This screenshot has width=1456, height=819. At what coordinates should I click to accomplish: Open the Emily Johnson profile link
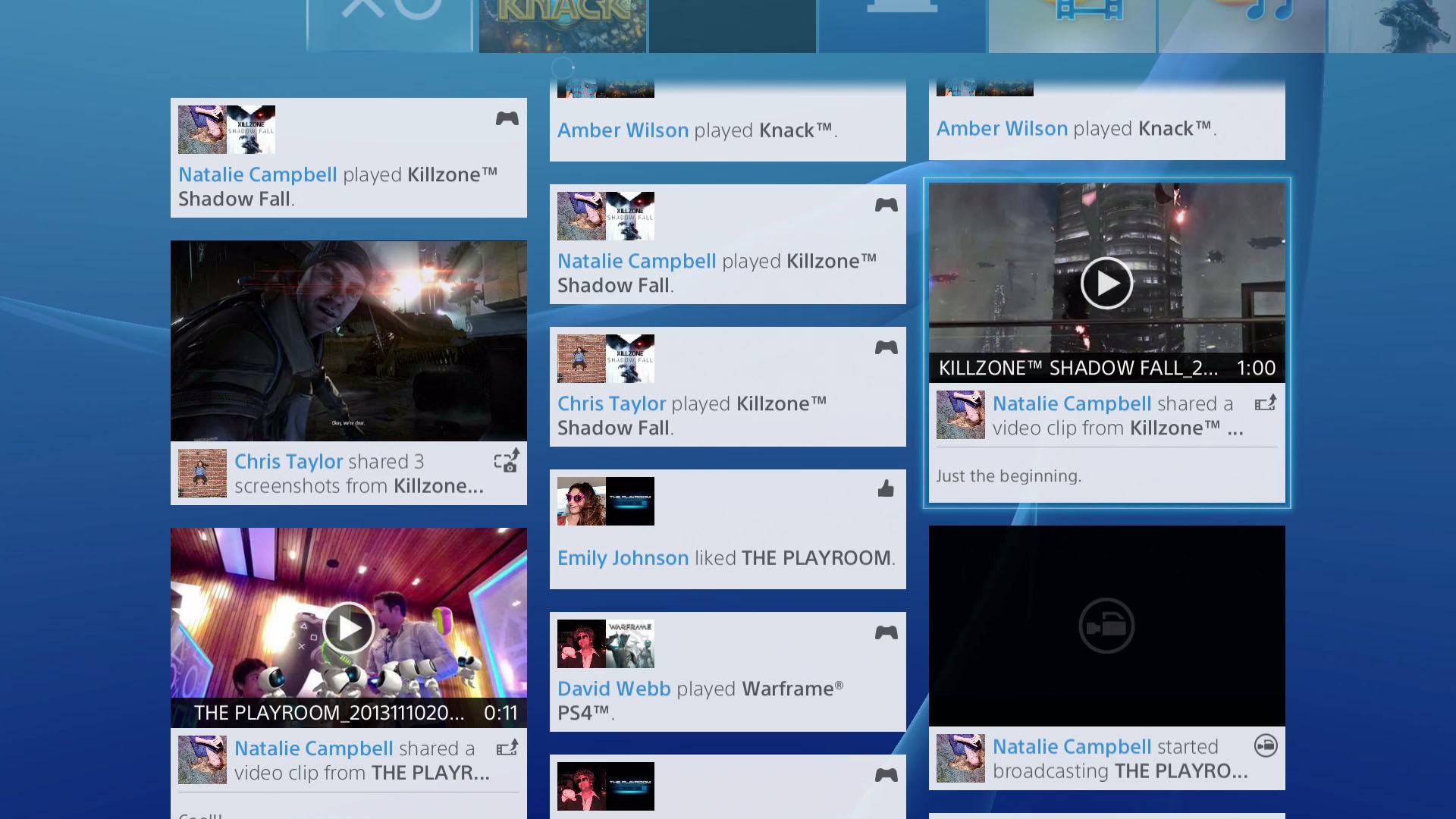[623, 558]
